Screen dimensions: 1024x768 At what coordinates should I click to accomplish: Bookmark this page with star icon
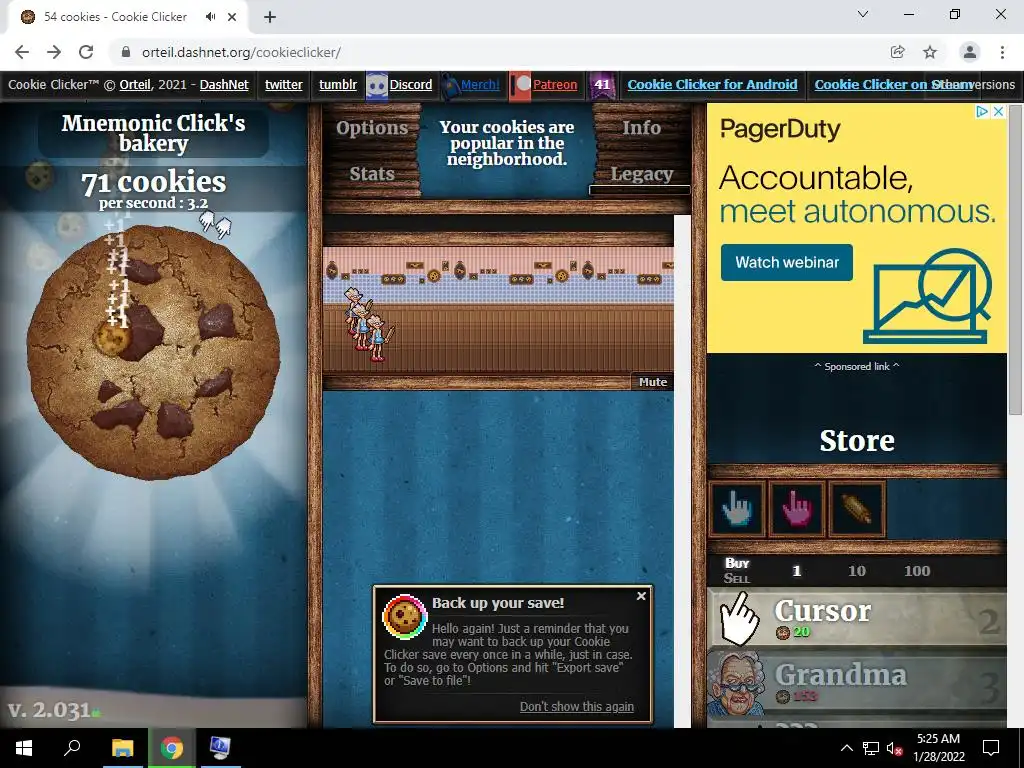coord(930,52)
